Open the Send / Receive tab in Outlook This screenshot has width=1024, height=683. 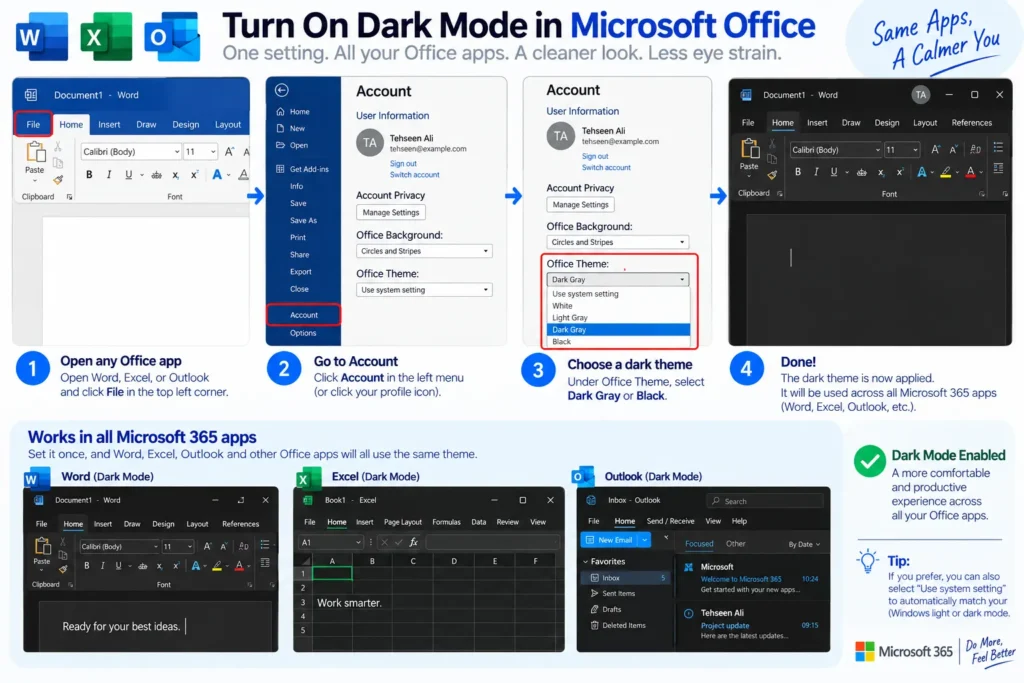point(670,521)
